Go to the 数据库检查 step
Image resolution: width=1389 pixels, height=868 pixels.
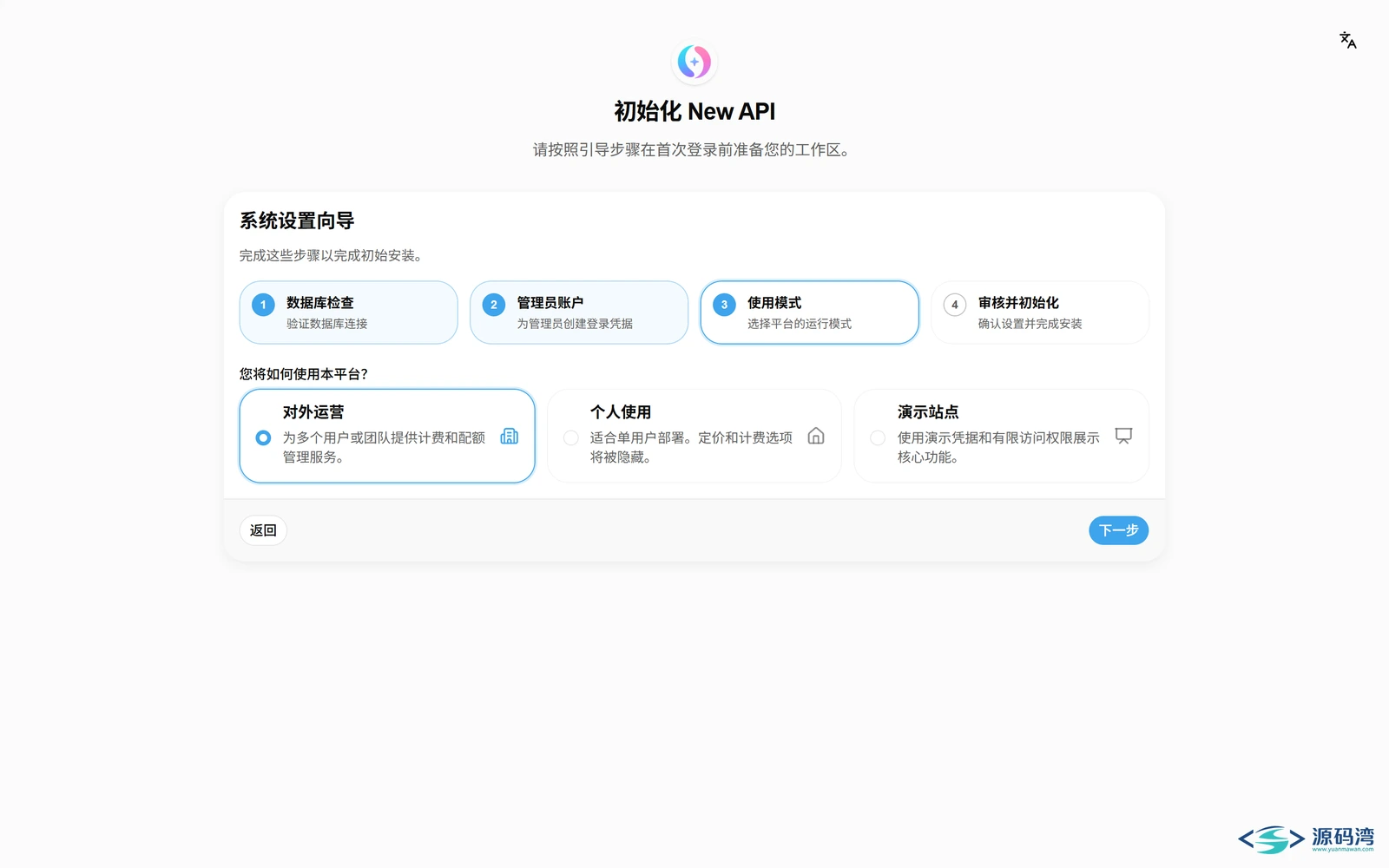coord(348,312)
